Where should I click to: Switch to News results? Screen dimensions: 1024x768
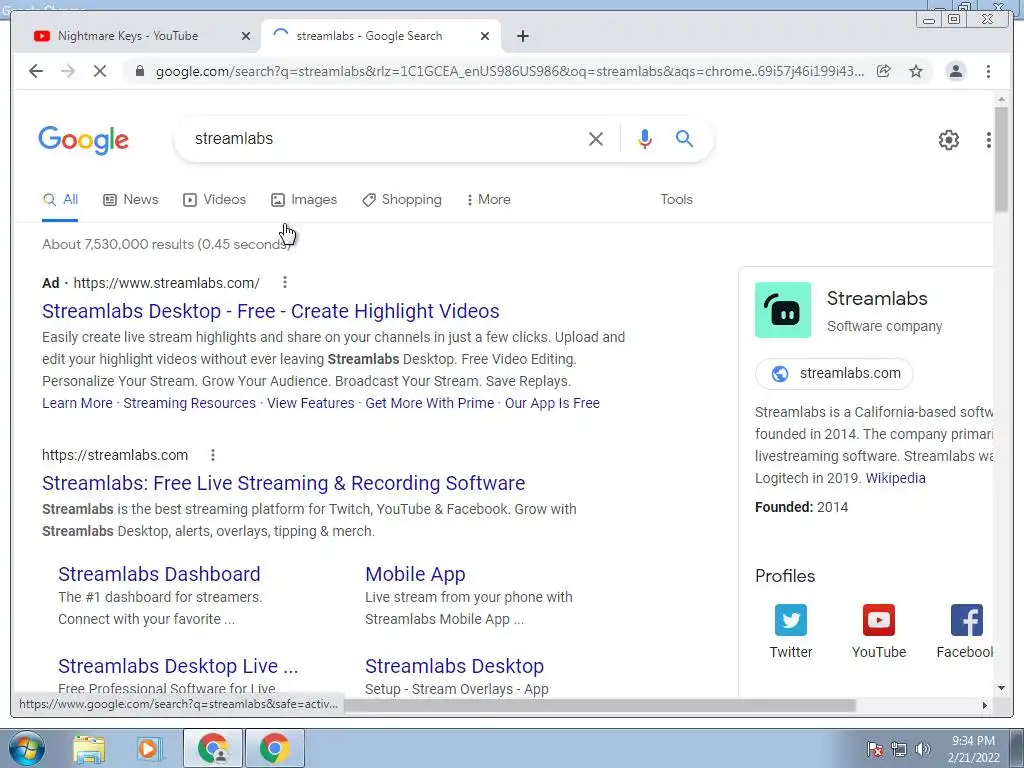(131, 200)
